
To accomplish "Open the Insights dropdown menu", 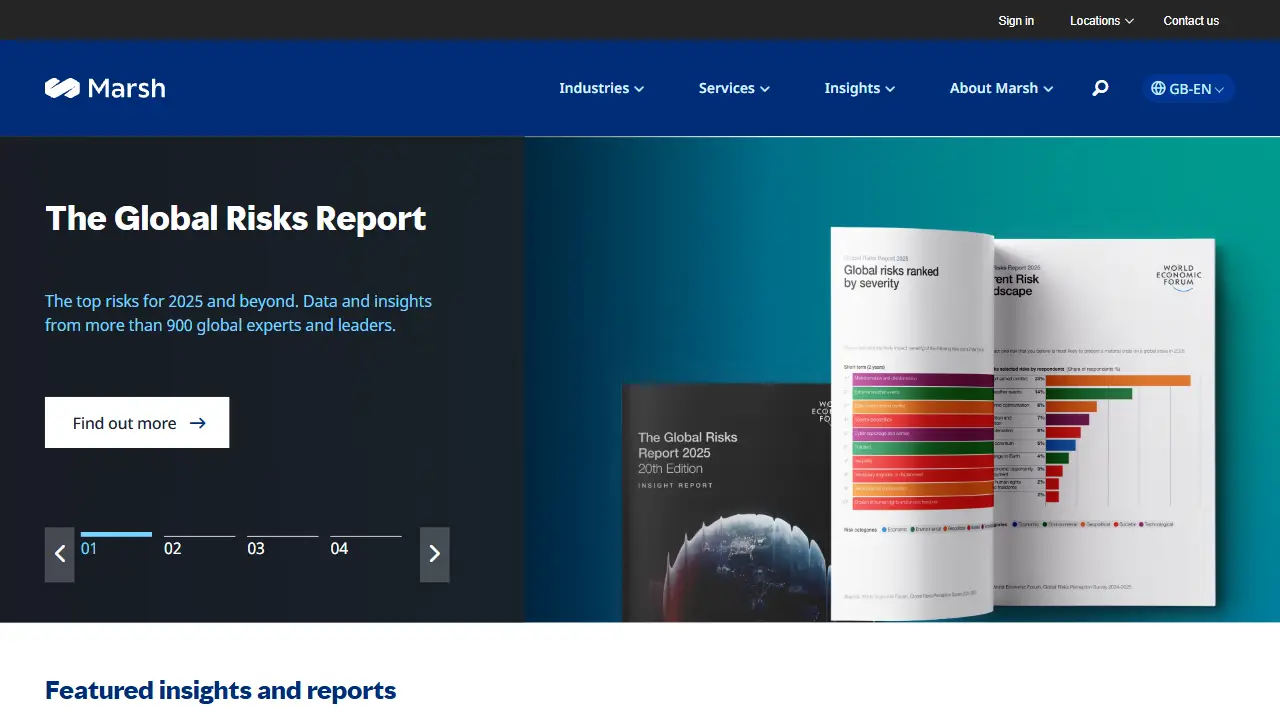I will (x=859, y=88).
